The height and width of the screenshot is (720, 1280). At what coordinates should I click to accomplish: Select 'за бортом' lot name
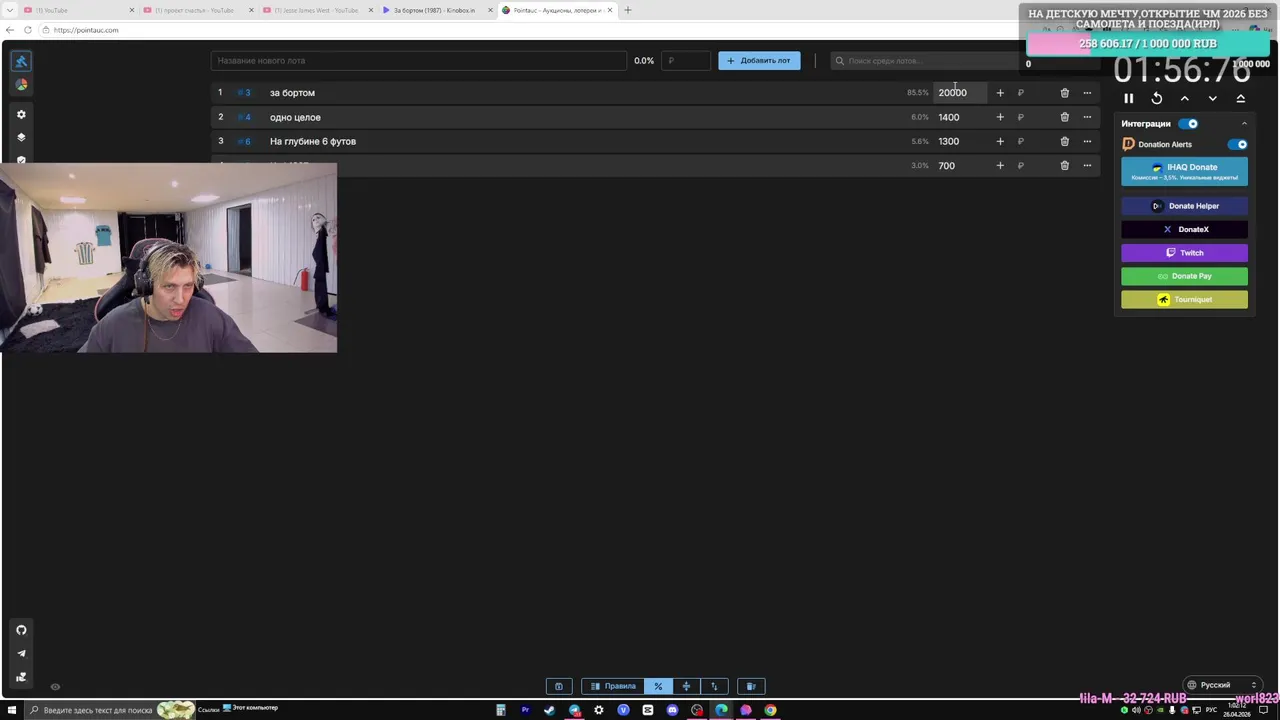[x=292, y=93]
